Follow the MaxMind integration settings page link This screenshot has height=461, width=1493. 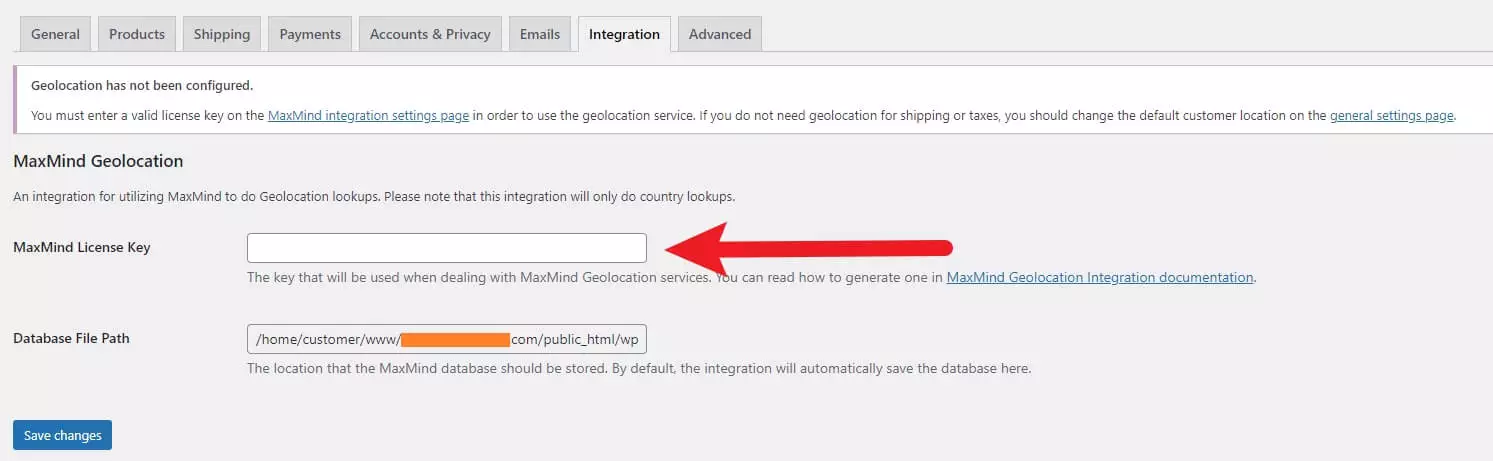368,115
